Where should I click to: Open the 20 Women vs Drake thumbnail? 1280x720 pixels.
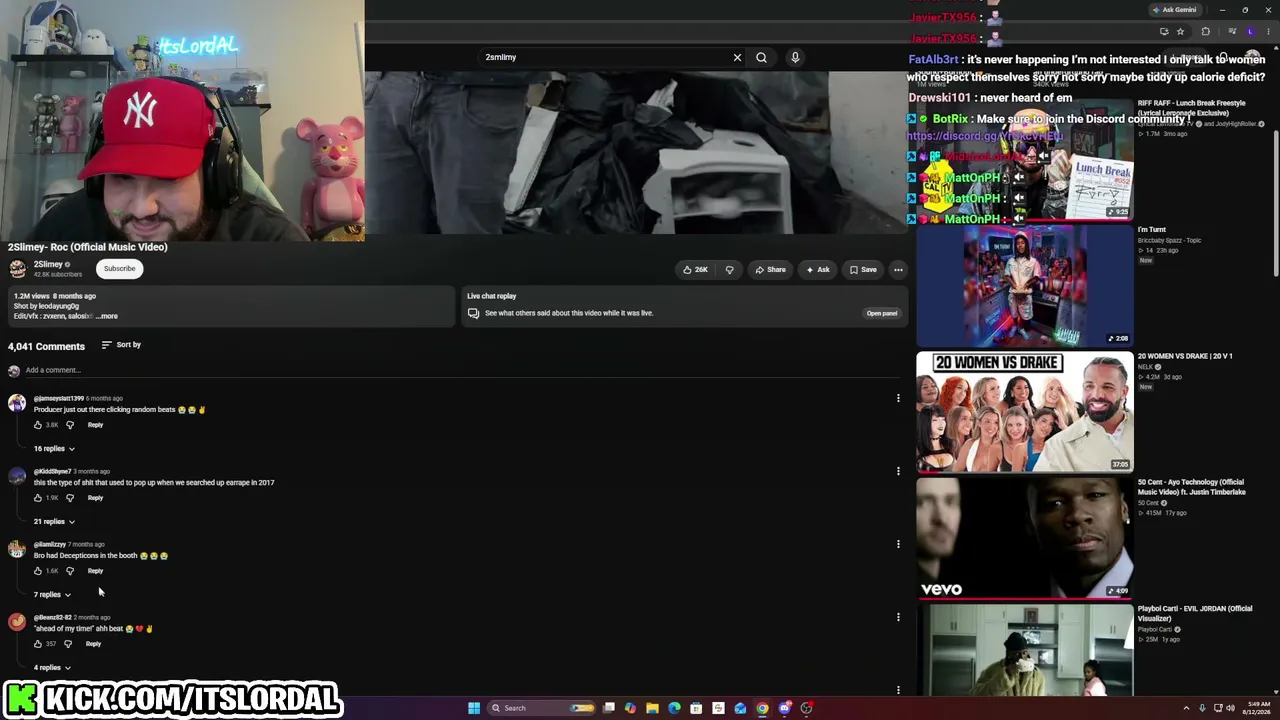pyautogui.click(x=1025, y=411)
